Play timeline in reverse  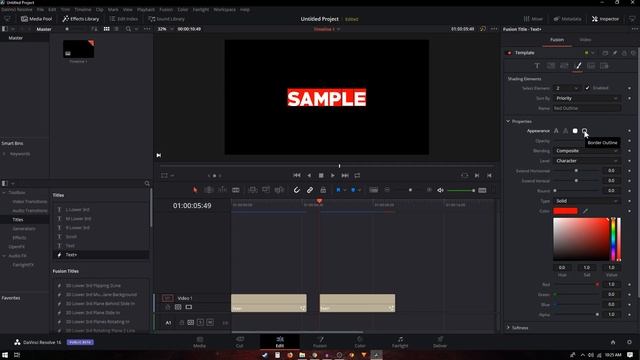309,175
